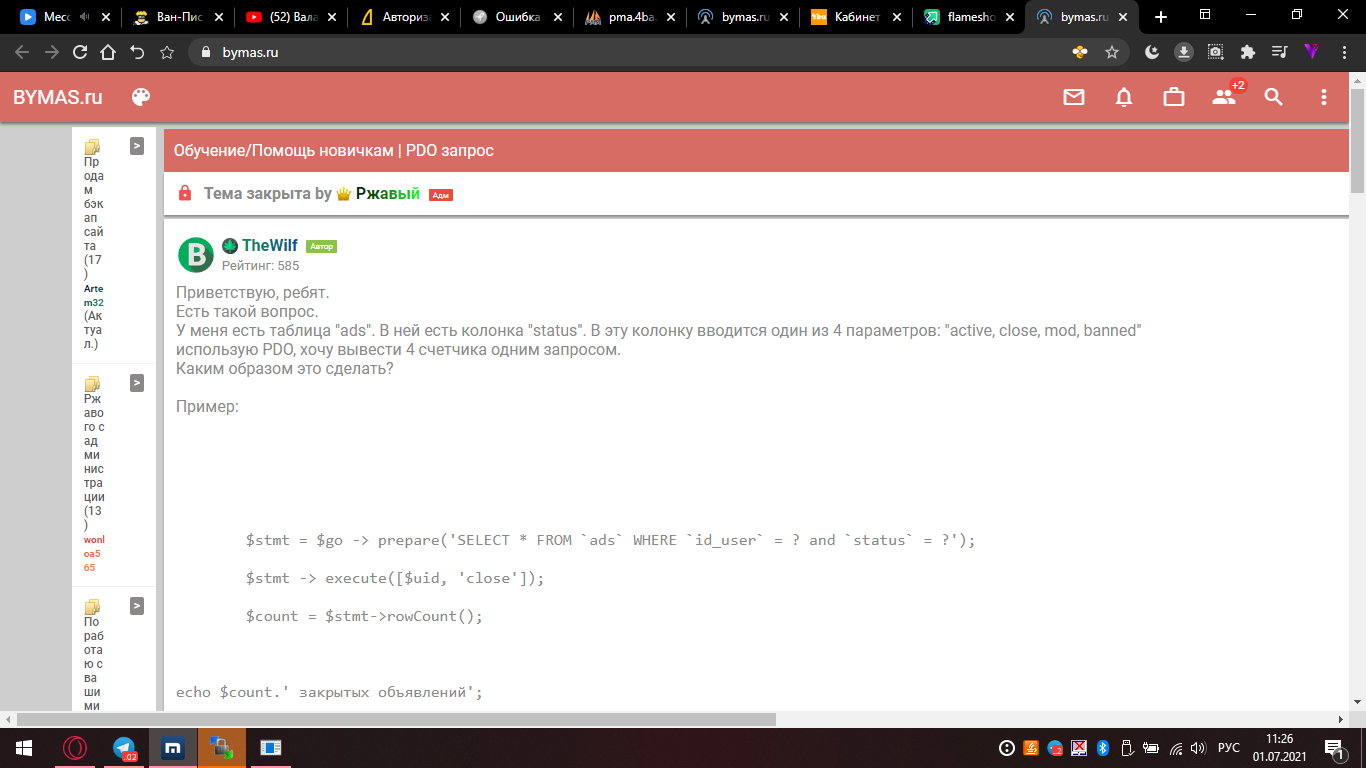Switch to the Кабинет tab
The image size is (1366, 768).
tap(857, 17)
